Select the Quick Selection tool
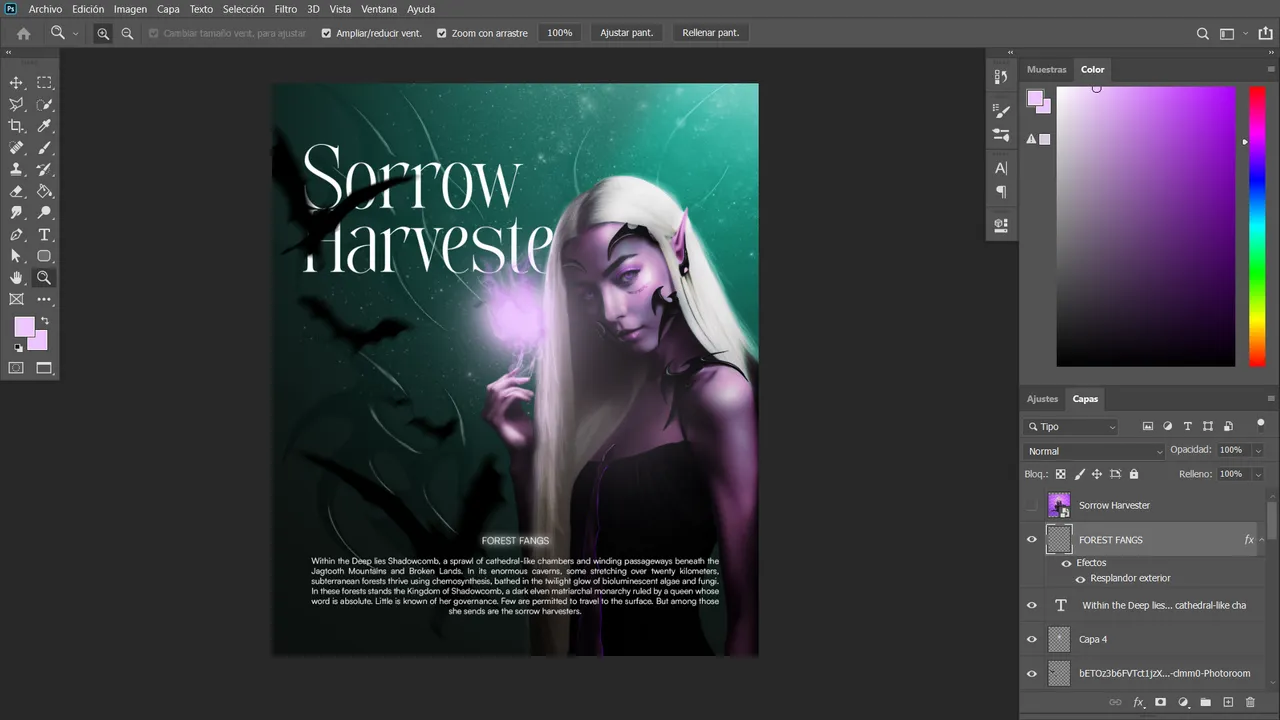This screenshot has height=720, width=1280. coord(44,104)
